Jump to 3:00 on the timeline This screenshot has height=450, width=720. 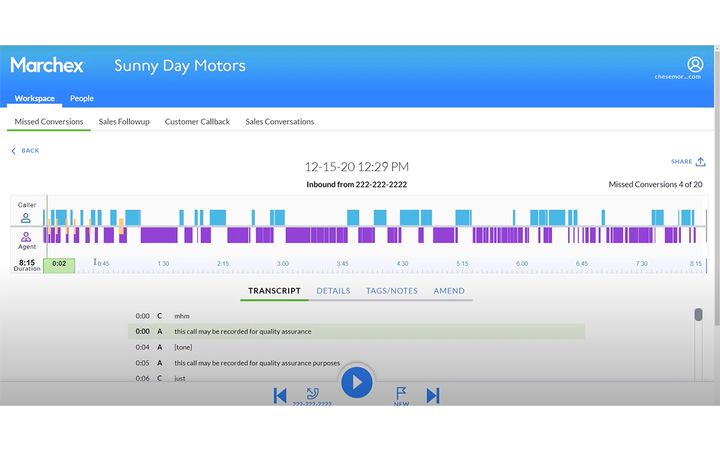pos(282,264)
